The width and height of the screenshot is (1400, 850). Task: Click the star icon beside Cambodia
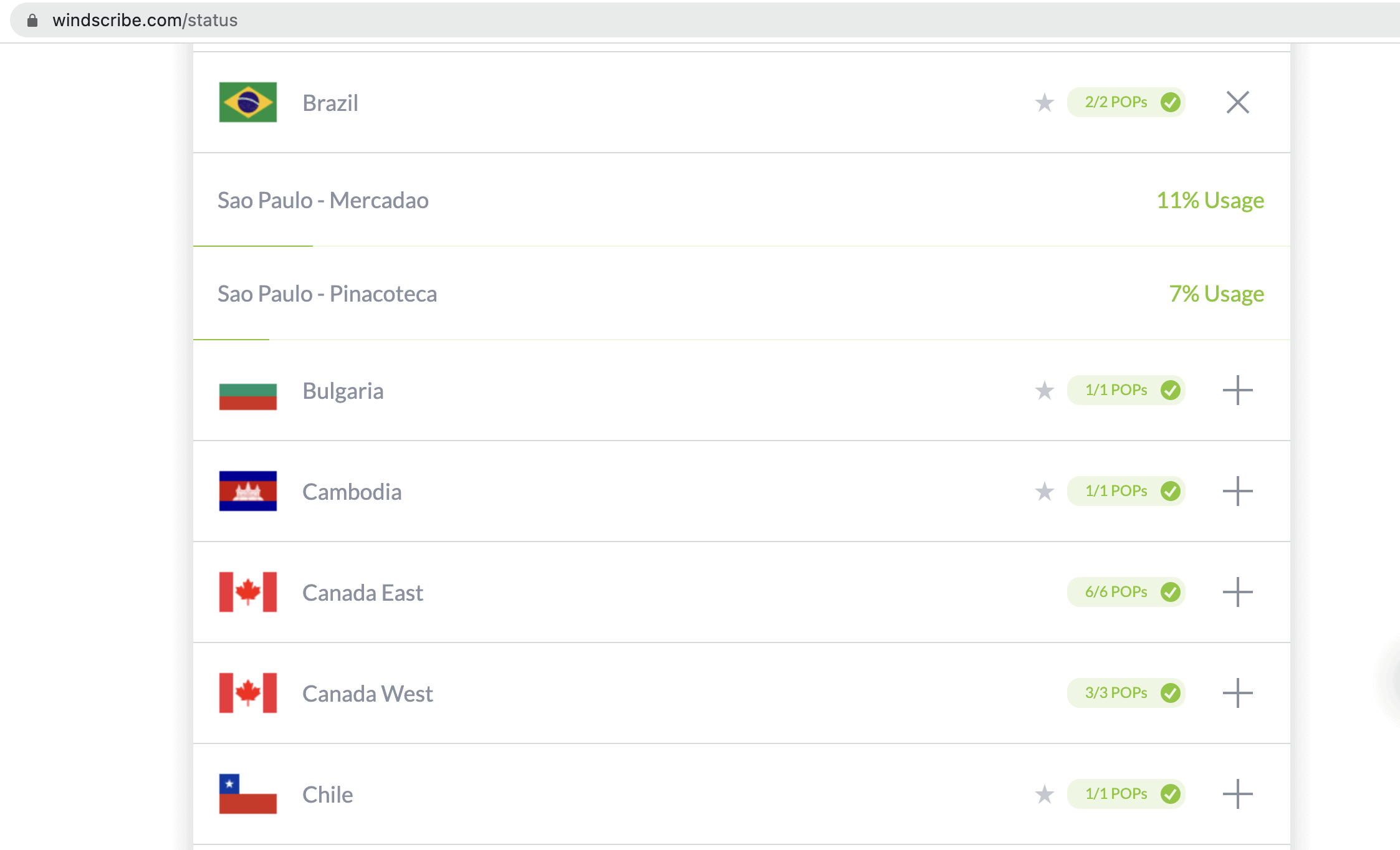[x=1044, y=491]
